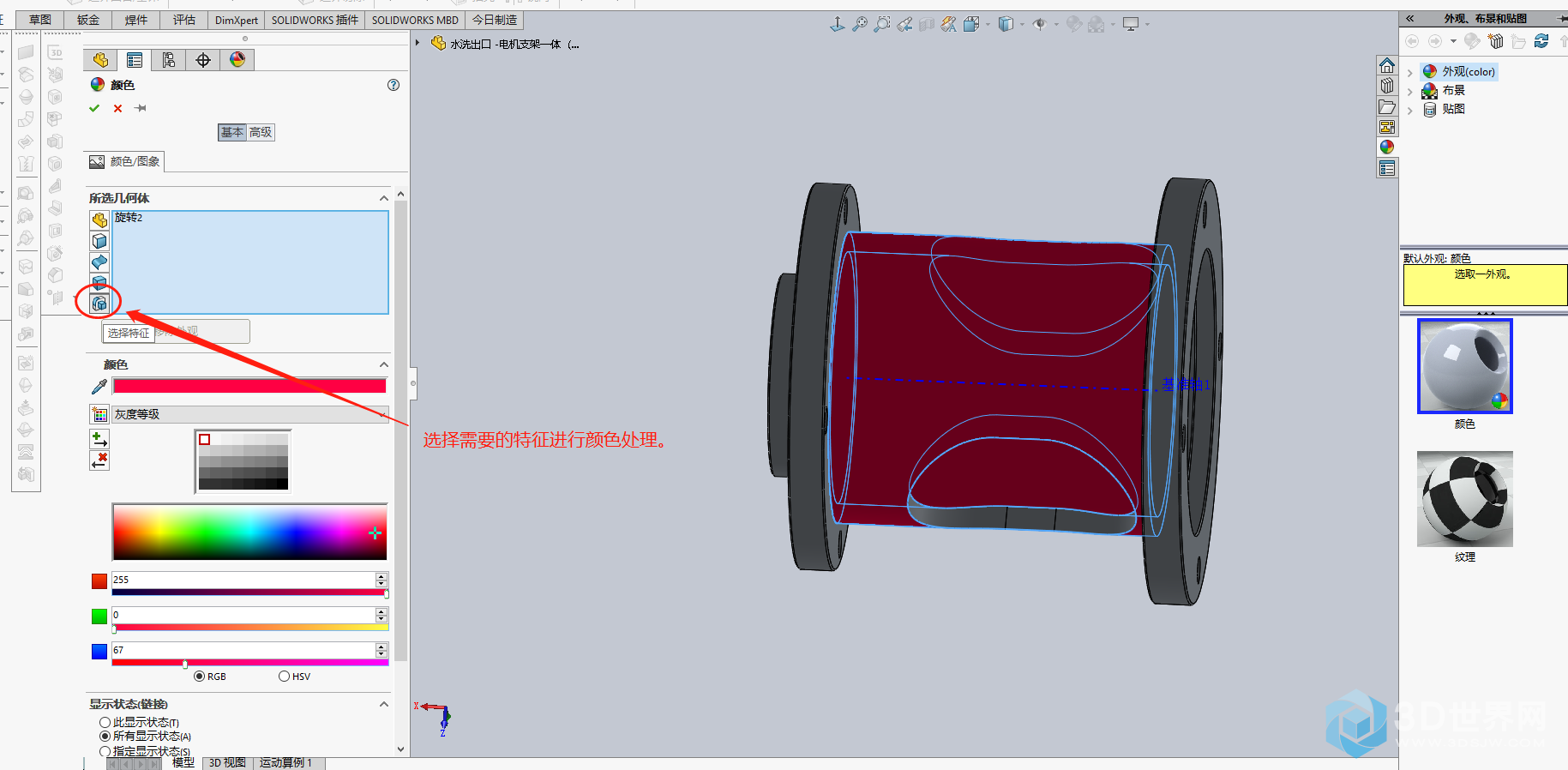Click the select features filter icon

[99, 303]
